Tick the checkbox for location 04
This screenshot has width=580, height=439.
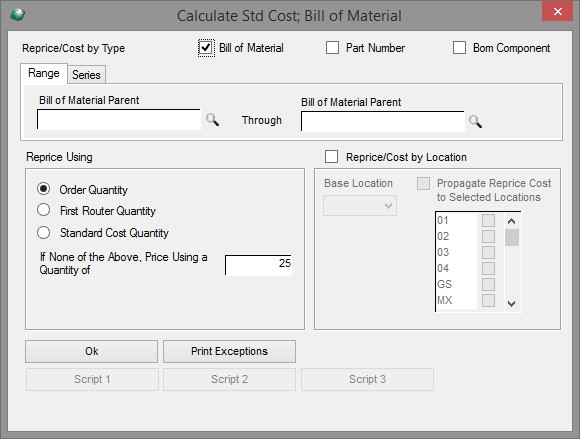coord(488,268)
